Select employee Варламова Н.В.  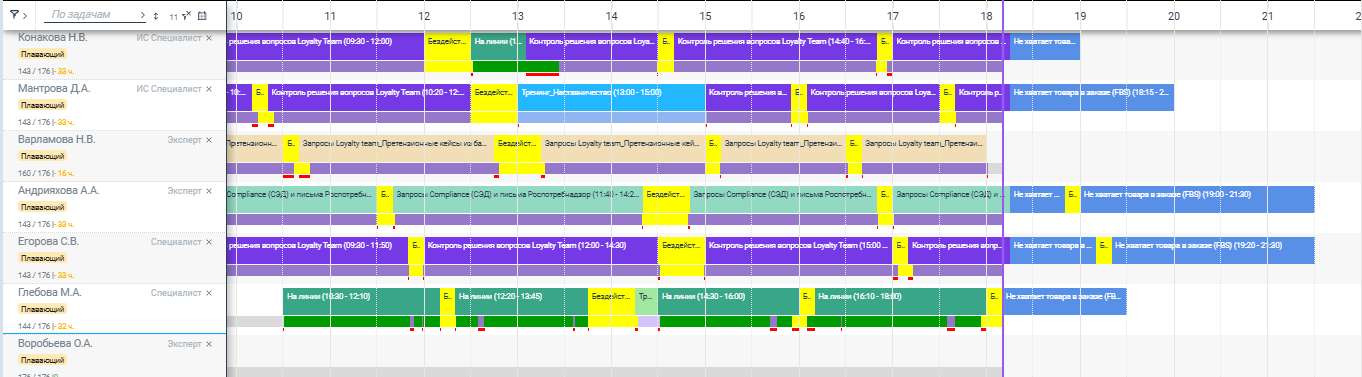point(56,139)
